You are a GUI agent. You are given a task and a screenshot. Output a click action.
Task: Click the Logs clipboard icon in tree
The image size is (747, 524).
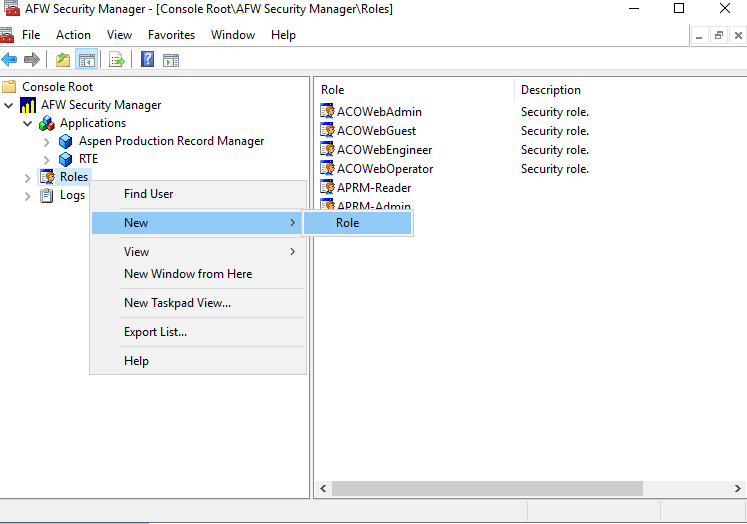point(47,195)
